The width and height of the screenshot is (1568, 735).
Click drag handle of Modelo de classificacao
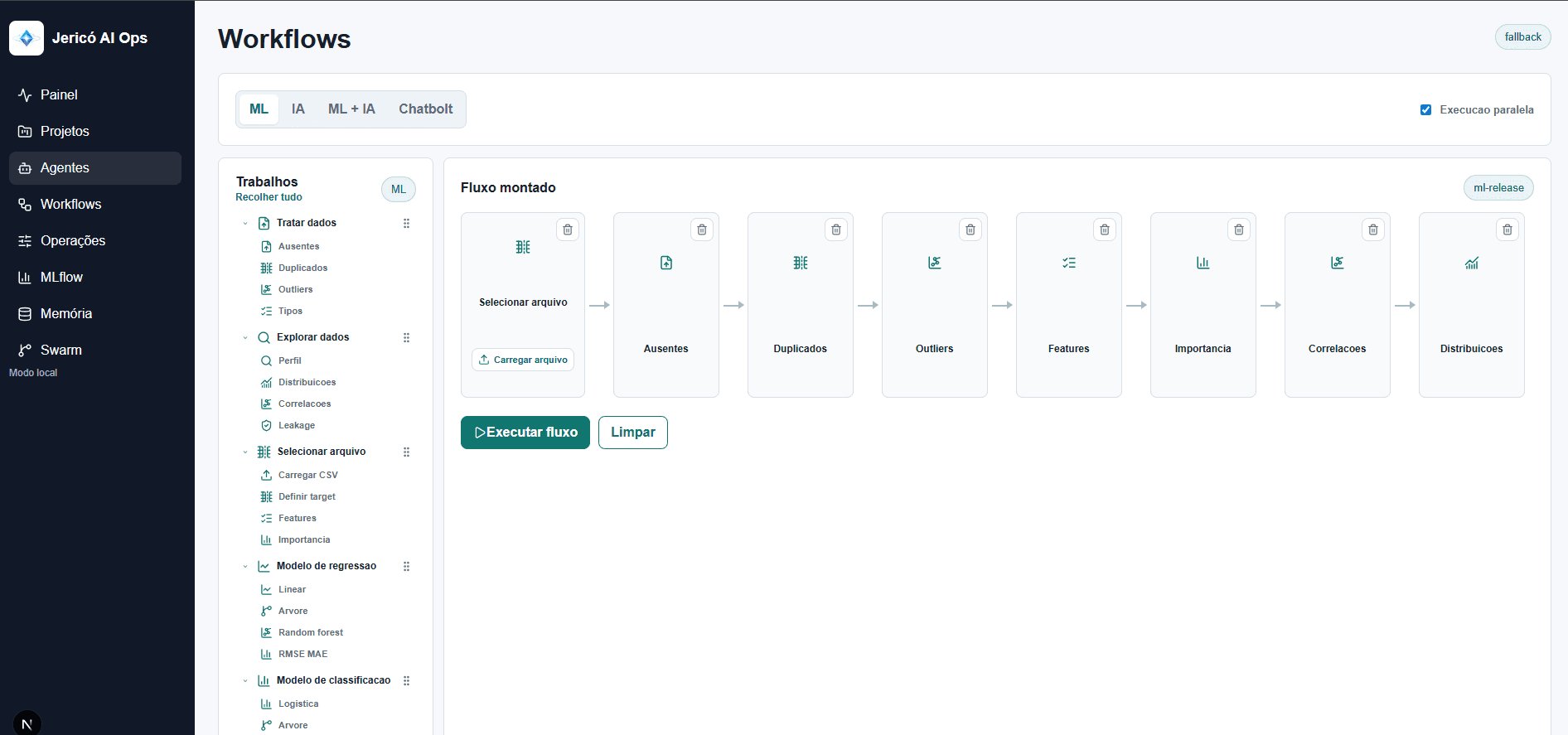406,680
